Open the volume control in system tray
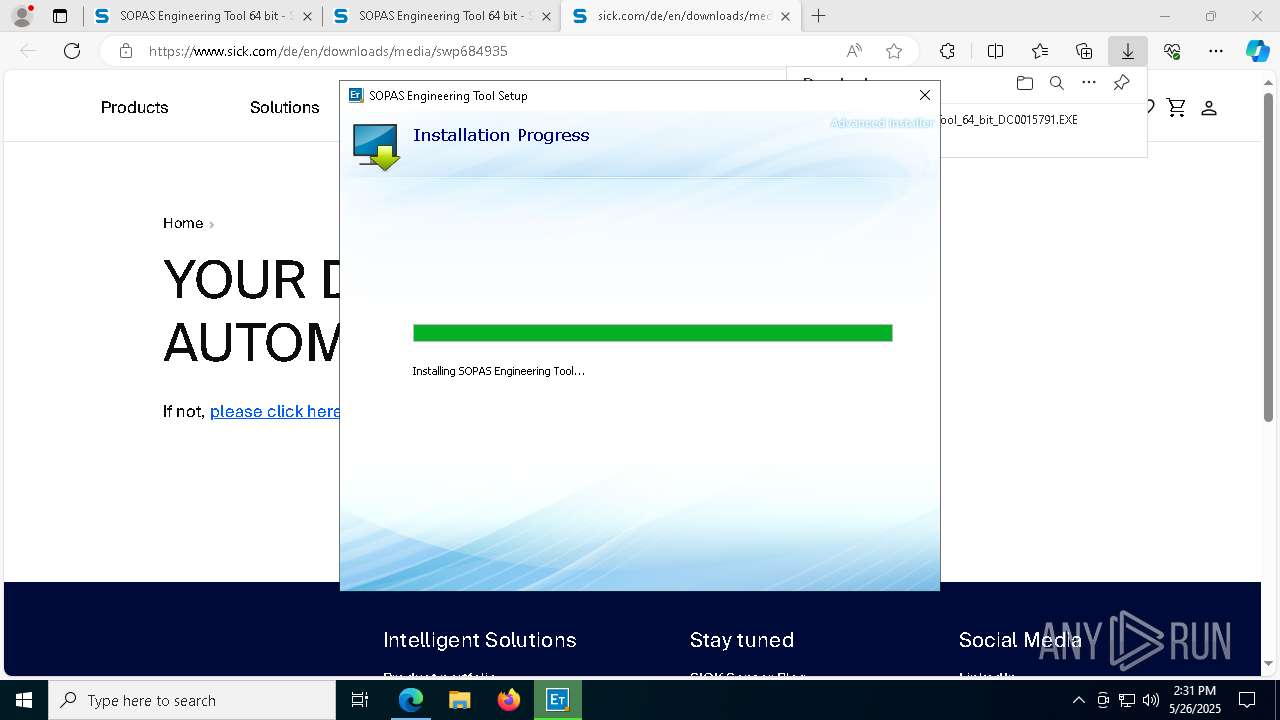The height and width of the screenshot is (720, 1280). 1151,700
